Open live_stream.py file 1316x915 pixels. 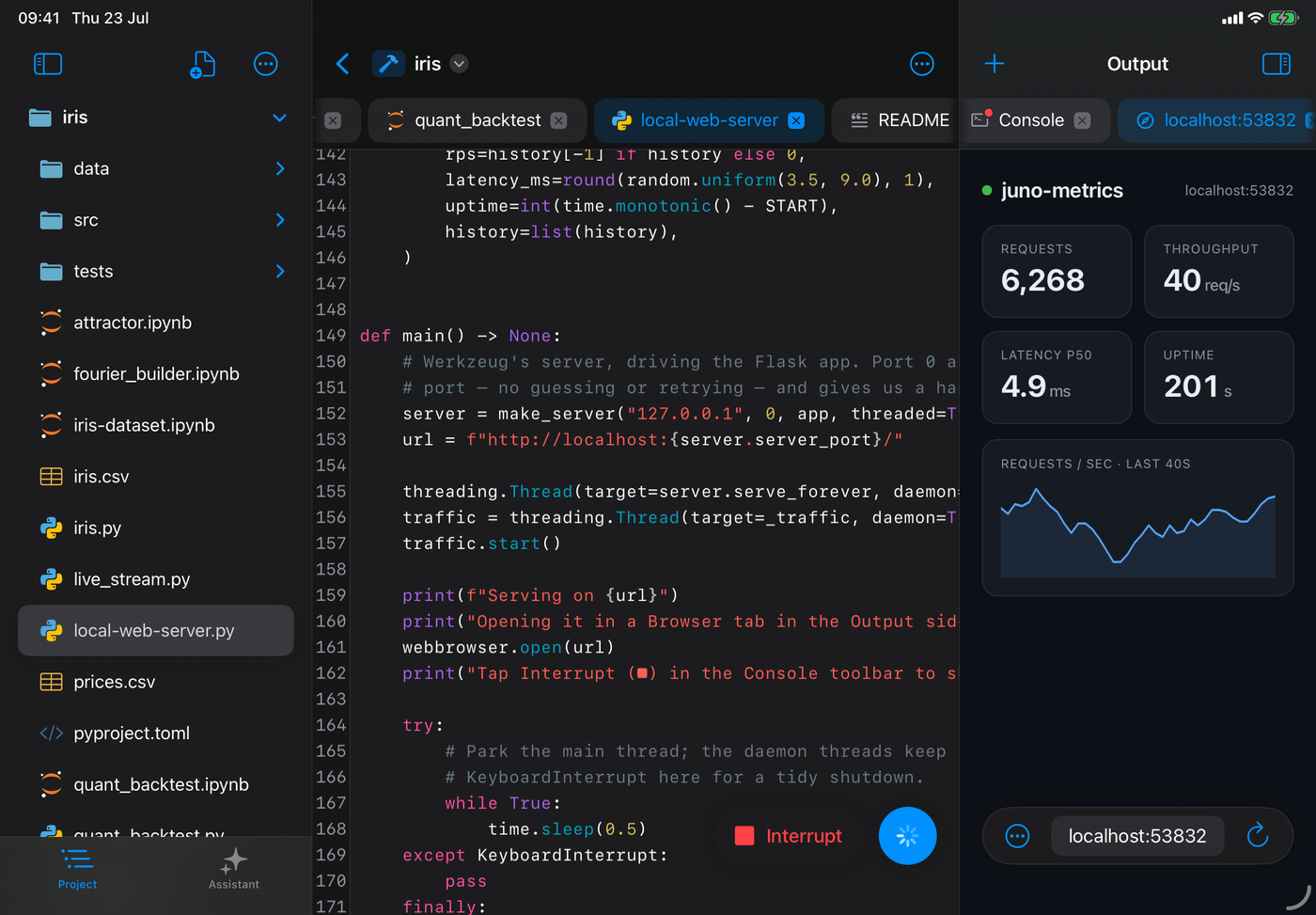[x=156, y=579]
